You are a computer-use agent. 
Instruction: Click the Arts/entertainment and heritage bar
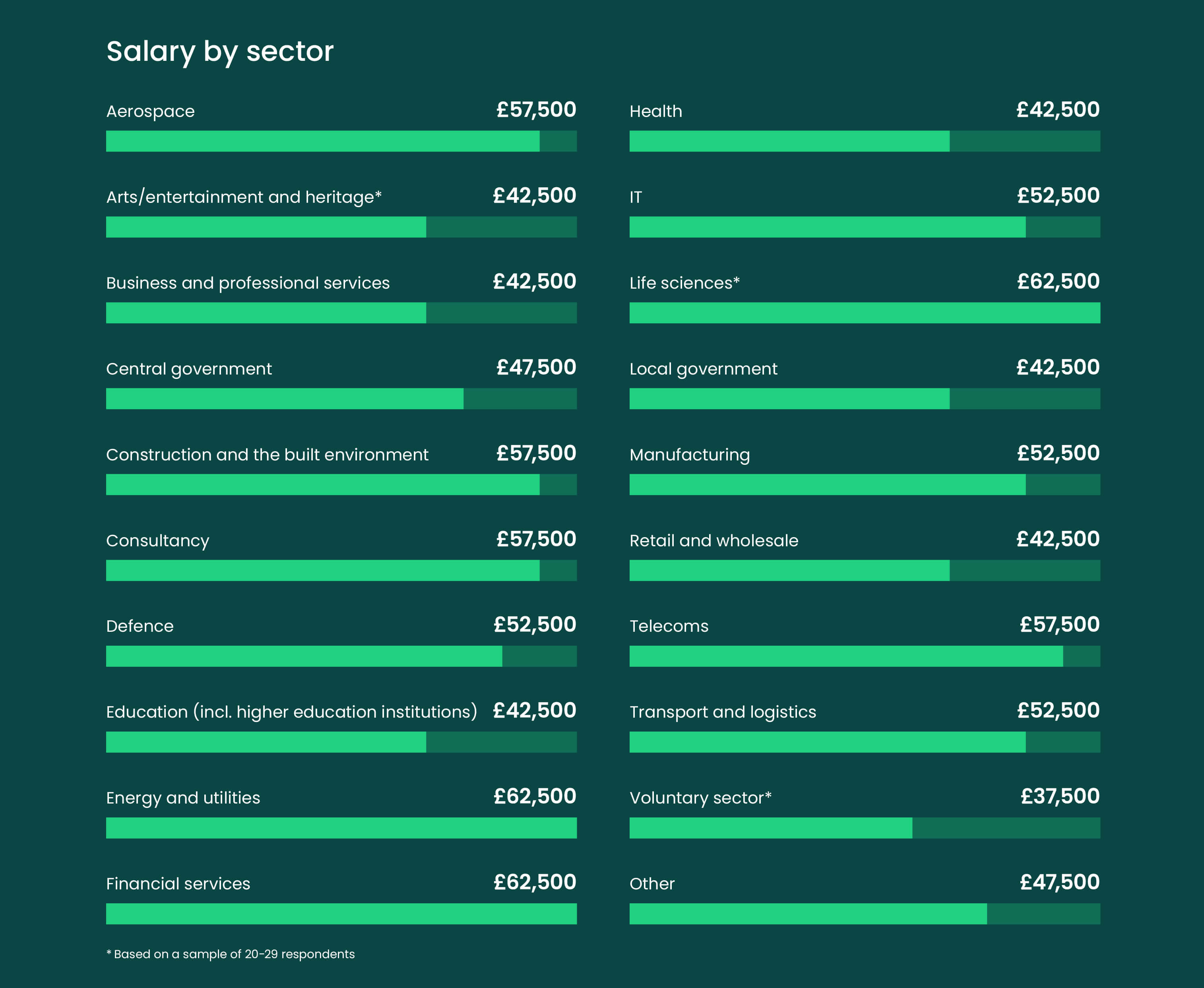(x=341, y=227)
